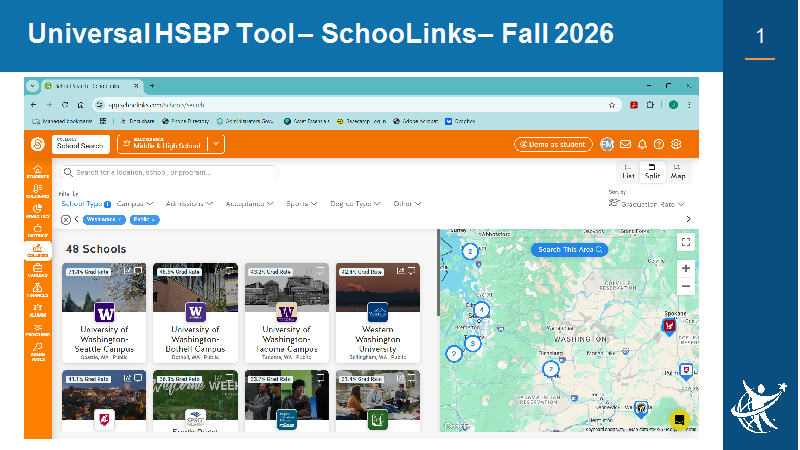This screenshot has height=450, width=800.
Task: Open the Managed bookmarks folder
Action: (62, 121)
